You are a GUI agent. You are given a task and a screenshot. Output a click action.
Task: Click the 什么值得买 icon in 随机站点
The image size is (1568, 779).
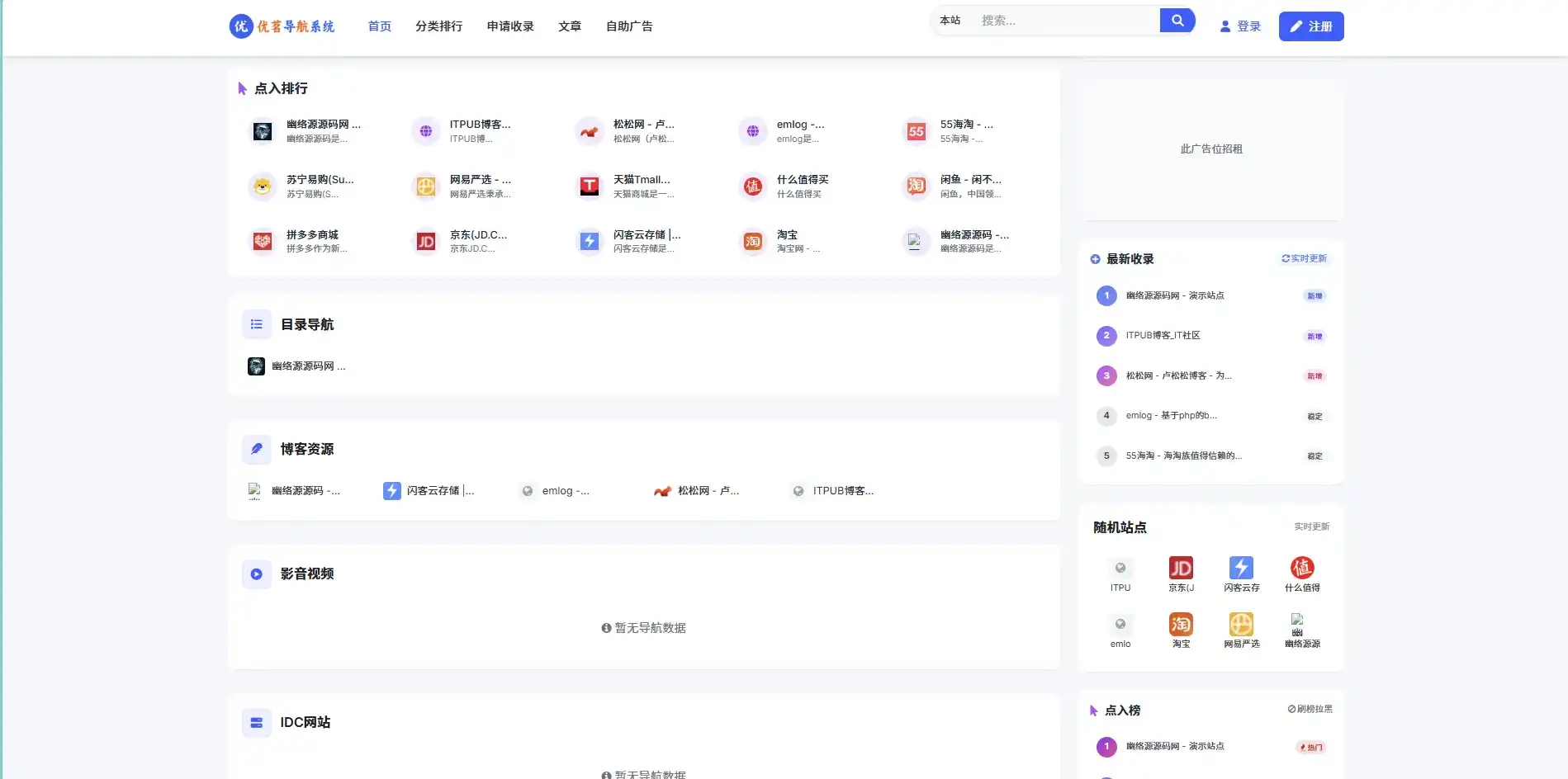point(1302,568)
